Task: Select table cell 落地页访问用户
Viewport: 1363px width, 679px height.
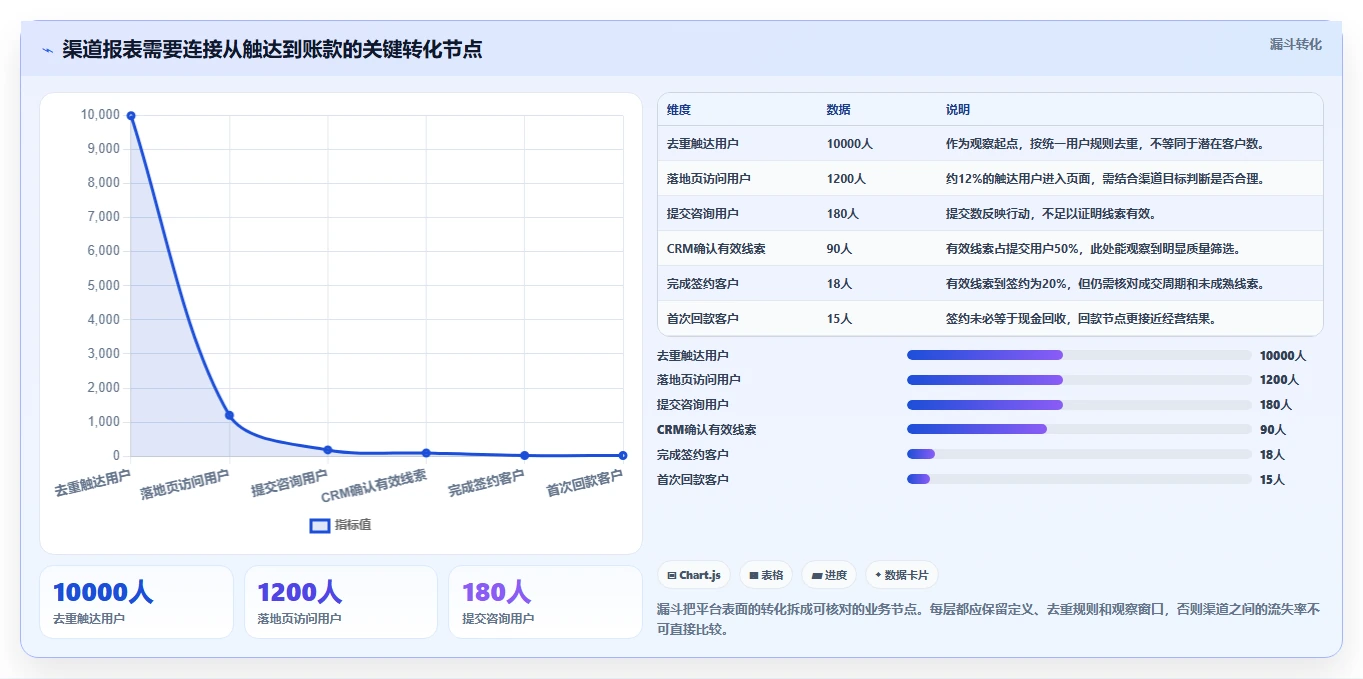Action: (x=709, y=179)
